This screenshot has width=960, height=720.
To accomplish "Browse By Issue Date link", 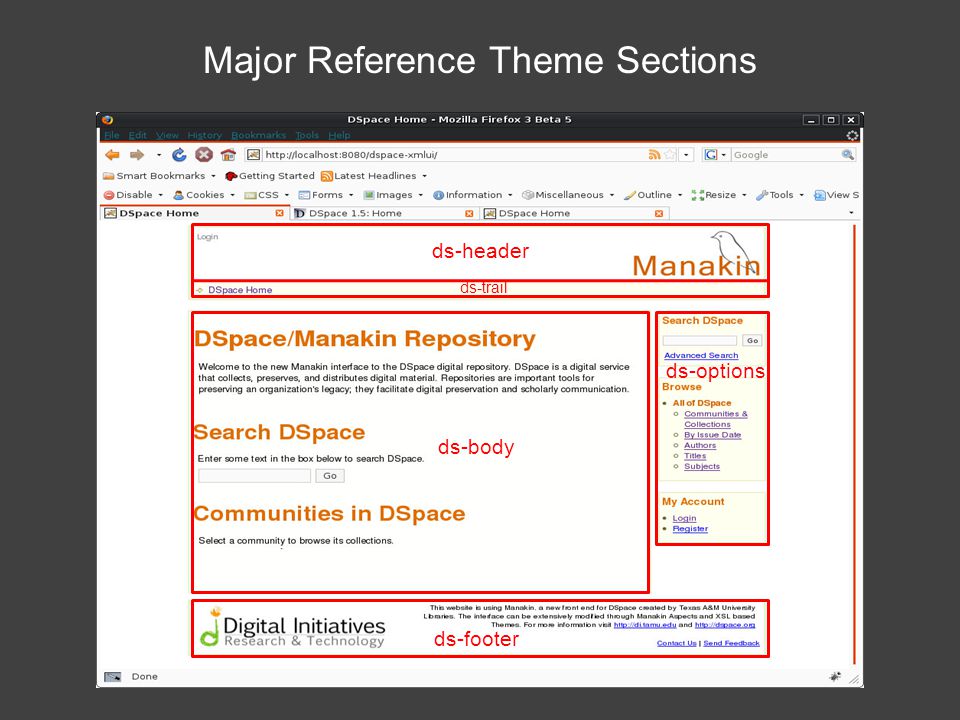I will [x=713, y=435].
